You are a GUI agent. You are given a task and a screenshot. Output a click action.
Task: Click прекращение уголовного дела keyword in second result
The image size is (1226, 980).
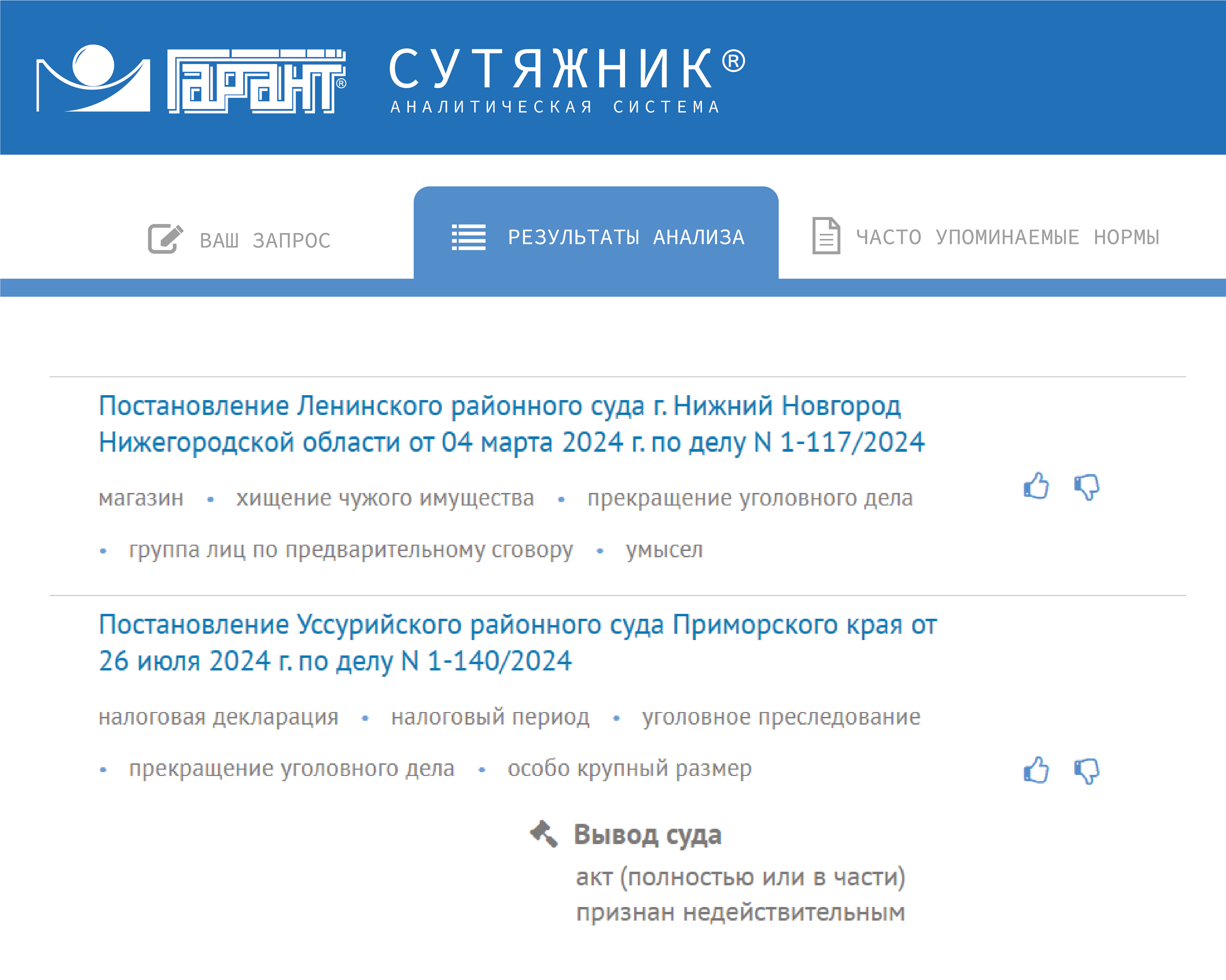click(292, 769)
